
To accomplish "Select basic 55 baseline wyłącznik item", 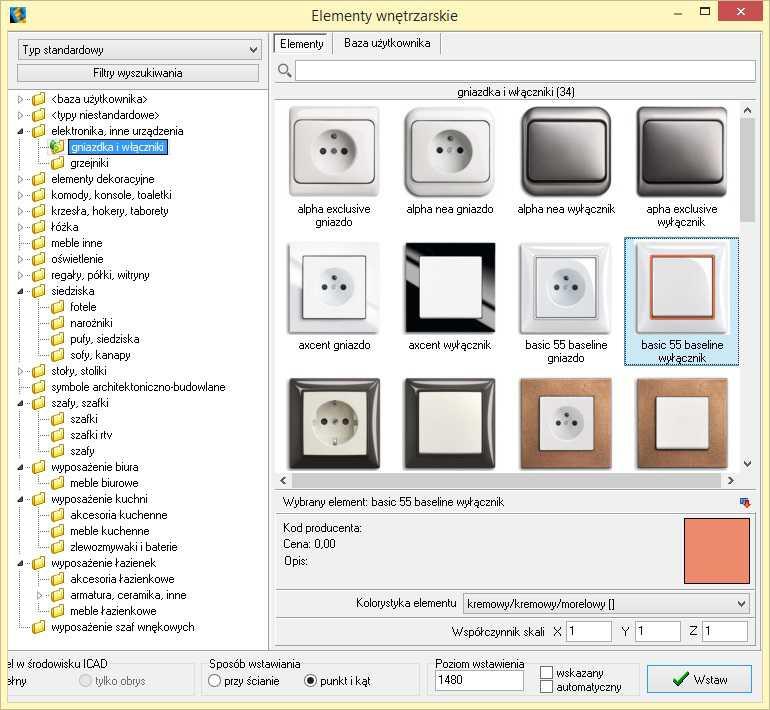I will click(682, 301).
